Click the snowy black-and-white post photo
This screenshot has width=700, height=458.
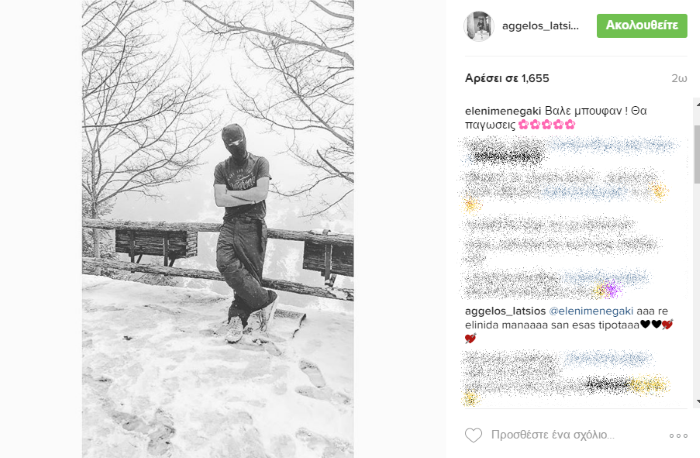click(218, 229)
